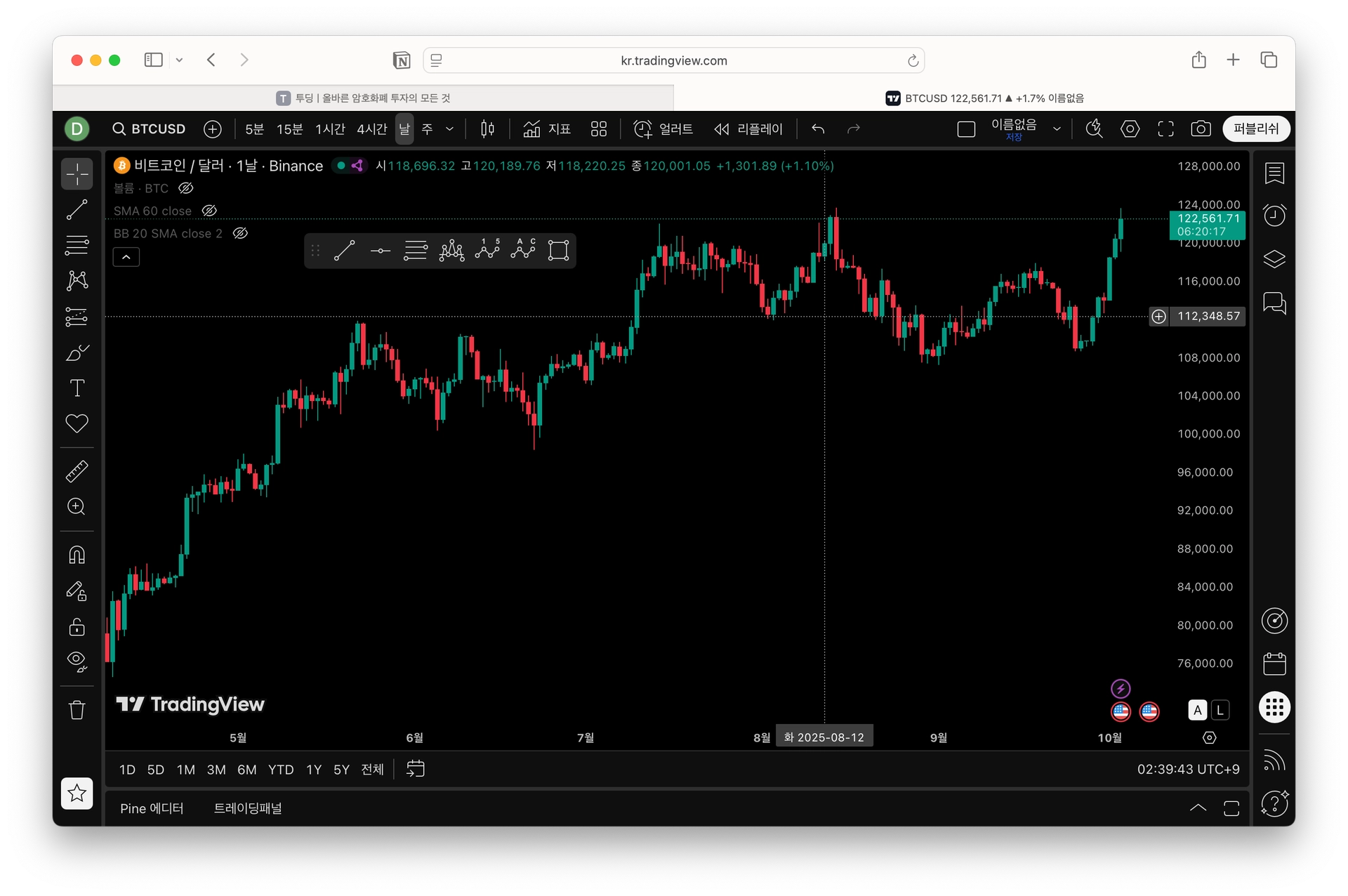Expand the time interval dropdown arrow
The height and width of the screenshot is (896, 1348).
pyautogui.click(x=450, y=129)
